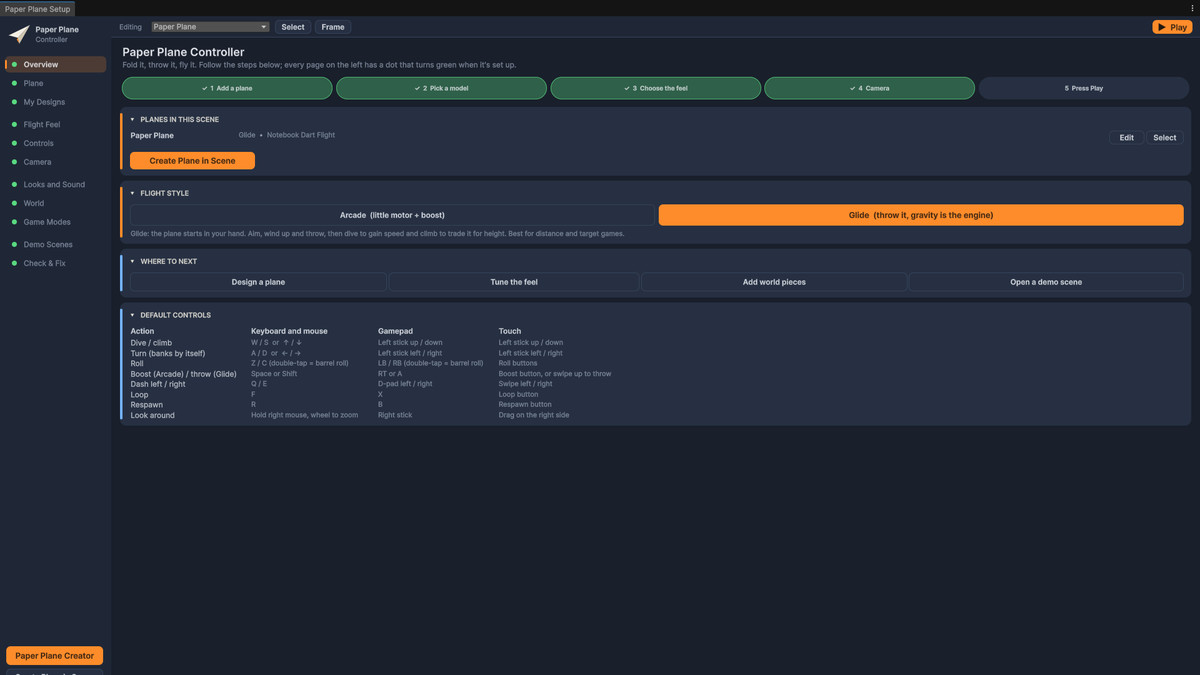
Task: Collapse the Default Controls section
Action: [132, 316]
